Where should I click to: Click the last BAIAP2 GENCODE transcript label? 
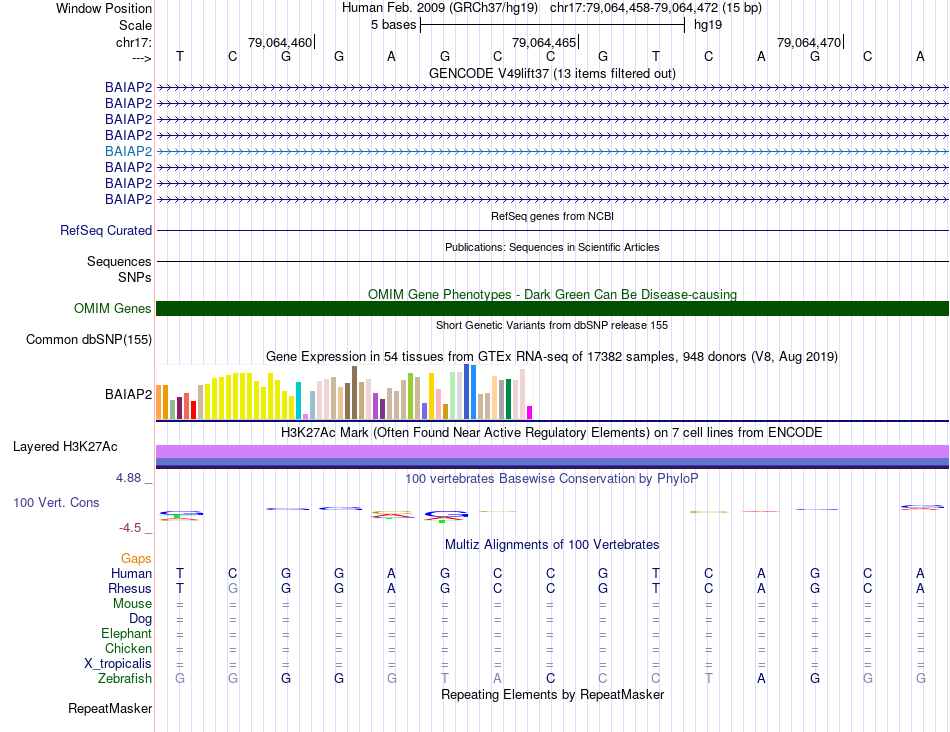(x=128, y=199)
